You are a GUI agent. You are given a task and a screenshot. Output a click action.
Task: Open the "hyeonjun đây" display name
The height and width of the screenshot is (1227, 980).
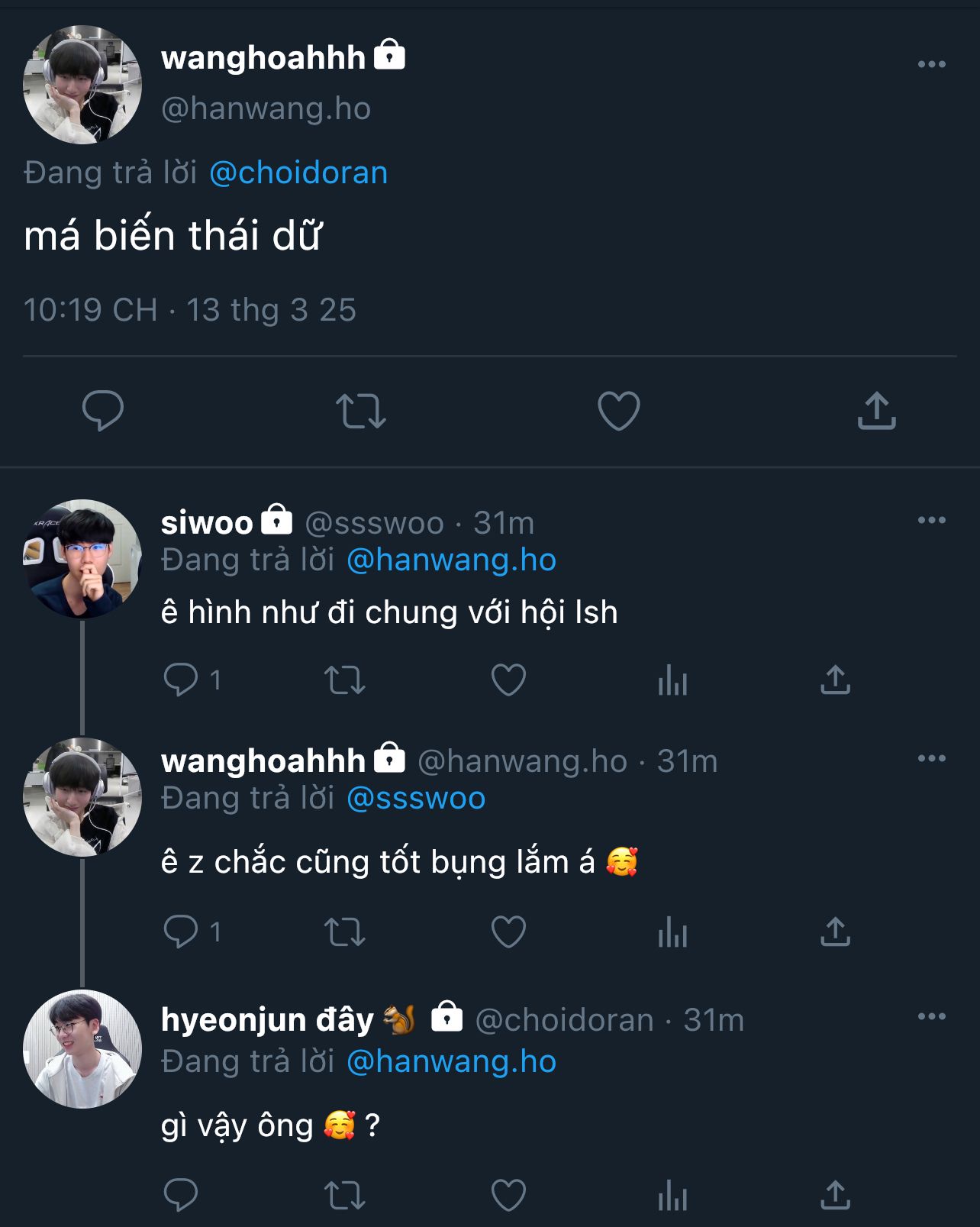(x=267, y=1020)
